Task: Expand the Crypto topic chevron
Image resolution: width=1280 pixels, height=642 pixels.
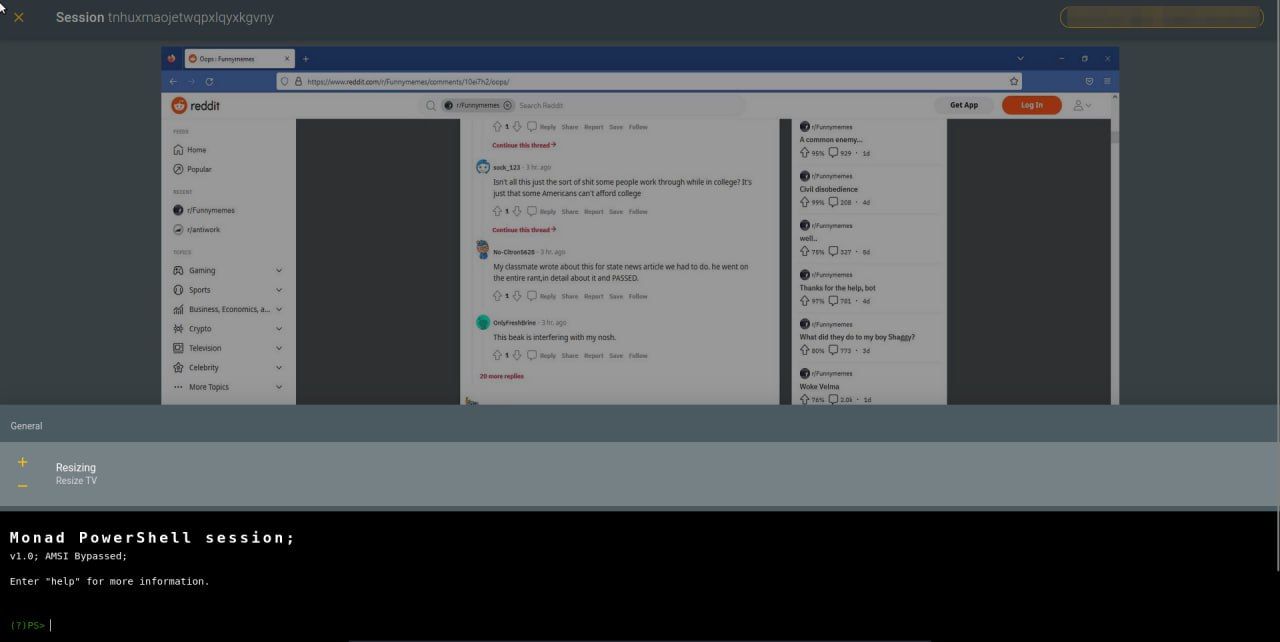Action: coord(279,328)
